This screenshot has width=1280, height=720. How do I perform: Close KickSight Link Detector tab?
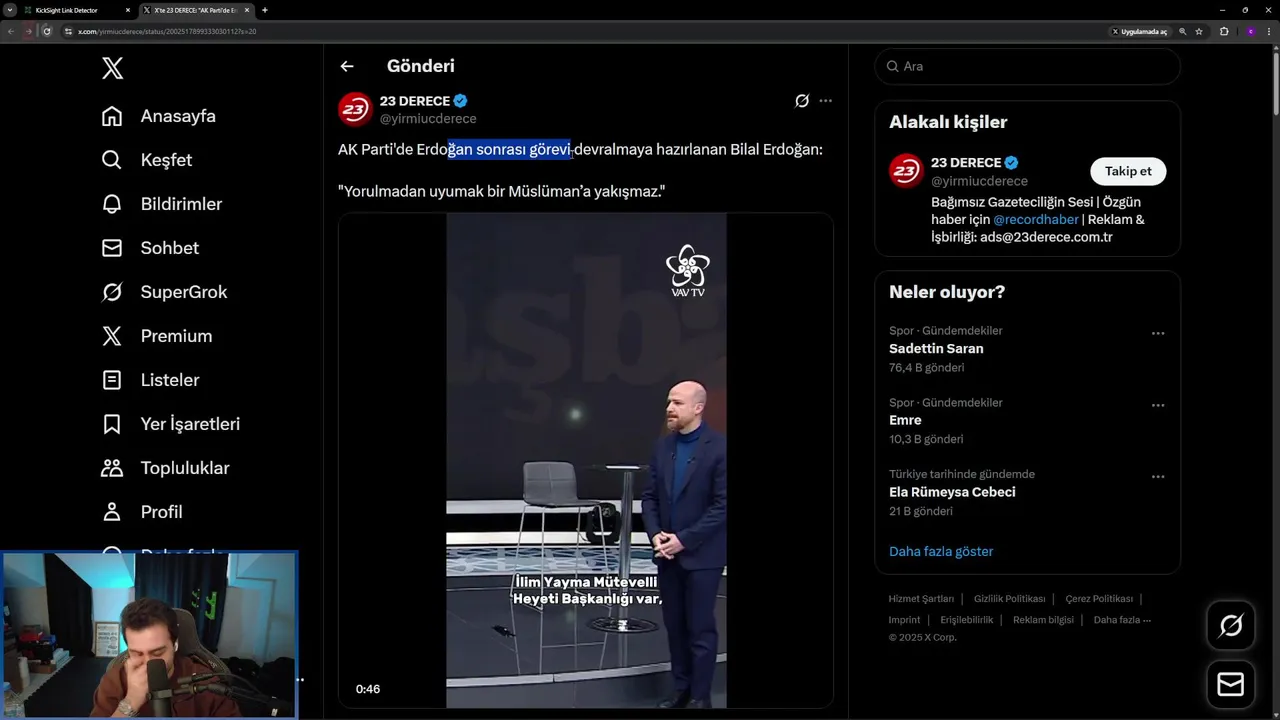(128, 10)
